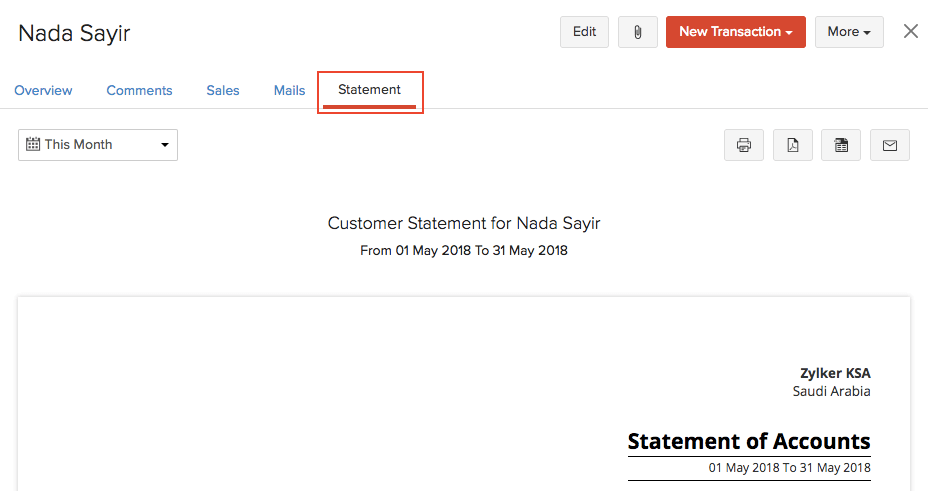Click the Nada Sayir customer name heading
928x491 pixels.
(74, 33)
